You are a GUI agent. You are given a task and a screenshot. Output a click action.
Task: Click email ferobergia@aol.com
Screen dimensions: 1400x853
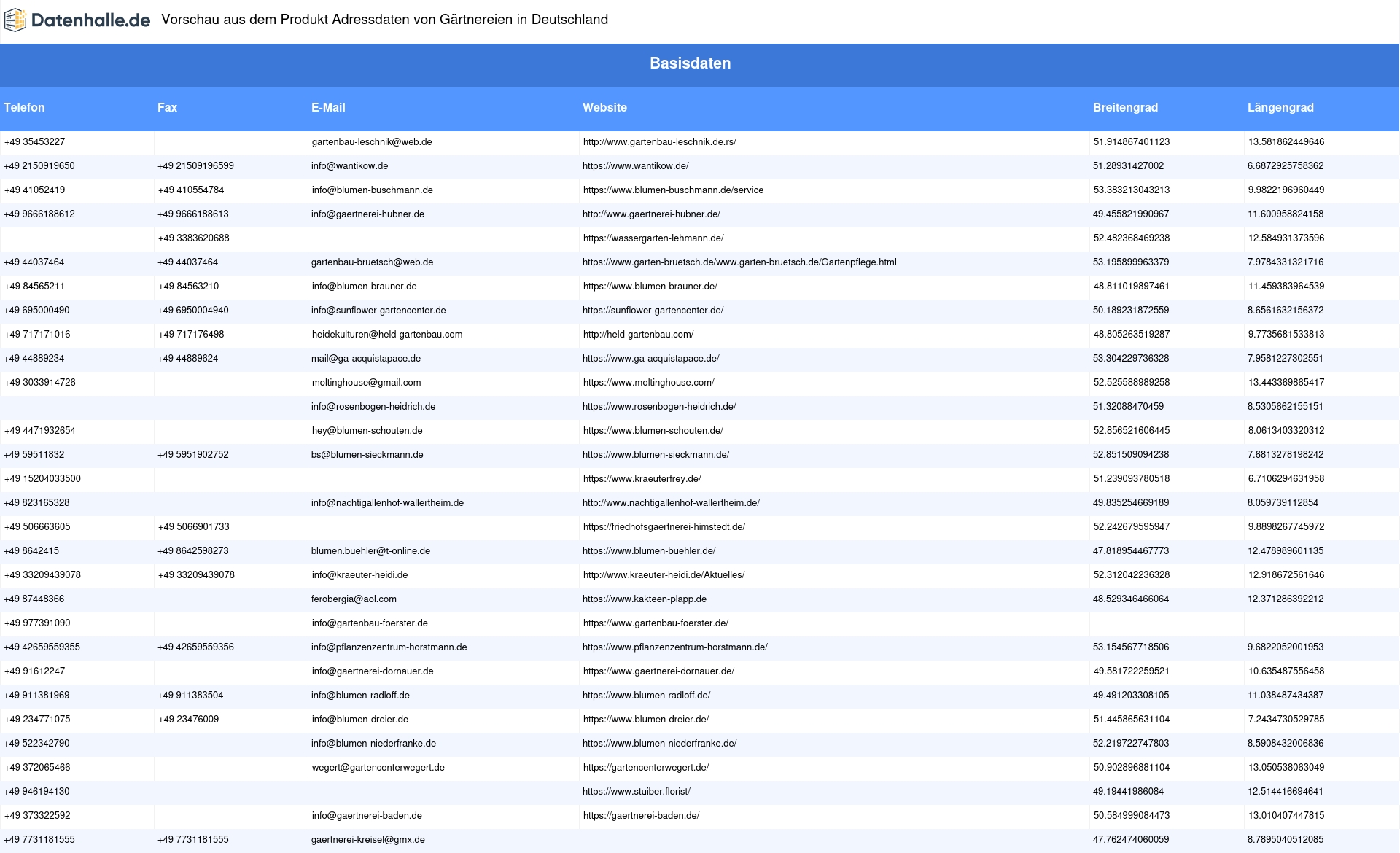[x=354, y=599]
